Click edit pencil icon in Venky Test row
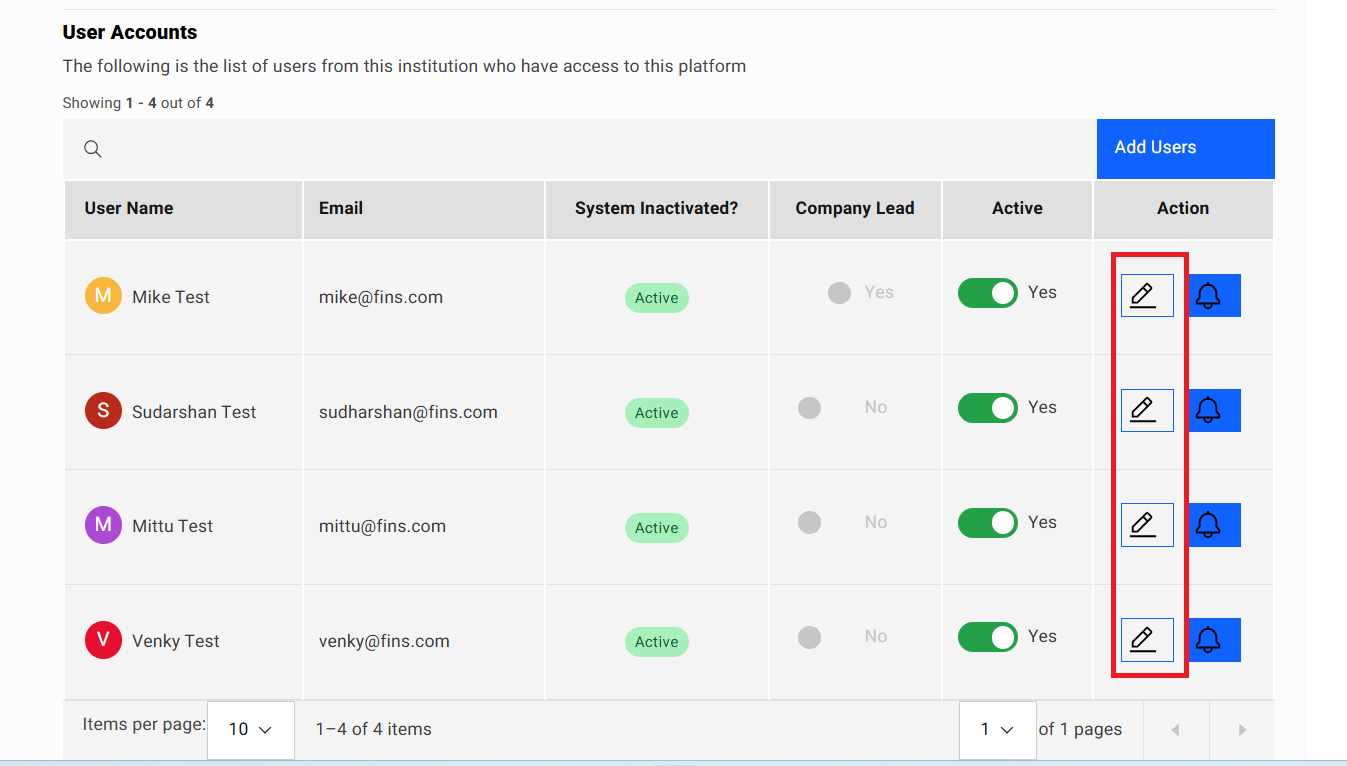The image size is (1347, 766). click(x=1146, y=640)
